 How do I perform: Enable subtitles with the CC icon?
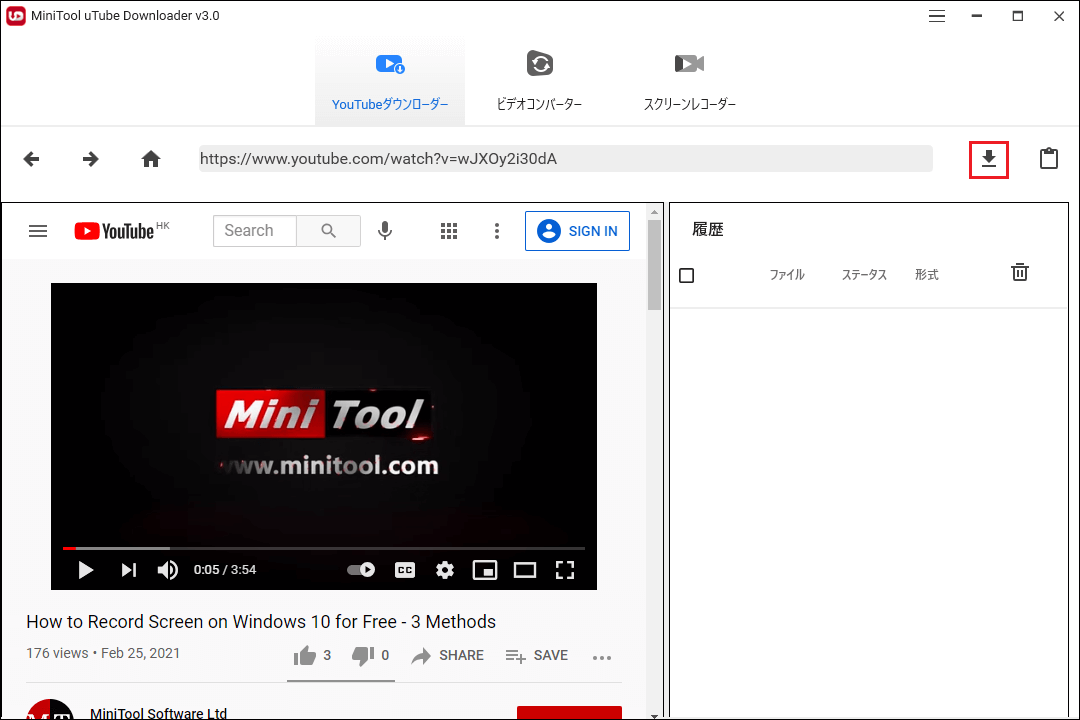click(404, 569)
